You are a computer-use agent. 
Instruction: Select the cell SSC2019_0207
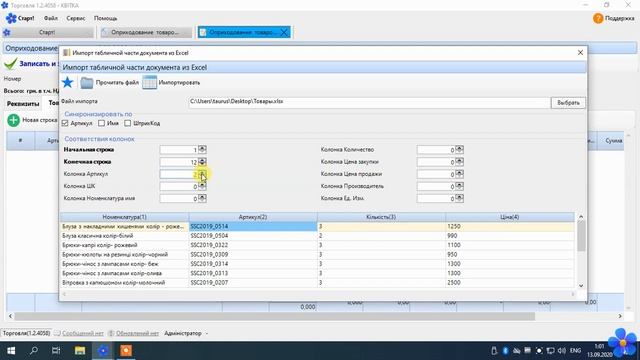pos(253,283)
